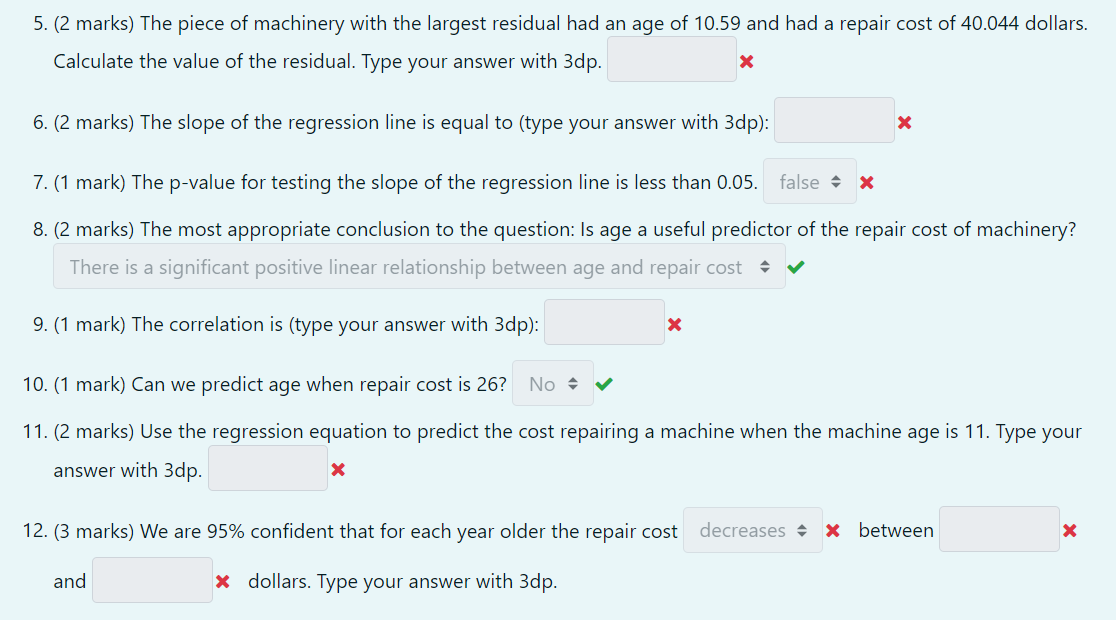Screen dimensions: 1116x620
Task: Open the conclusion dropdown in question 8
Action: coord(419,266)
